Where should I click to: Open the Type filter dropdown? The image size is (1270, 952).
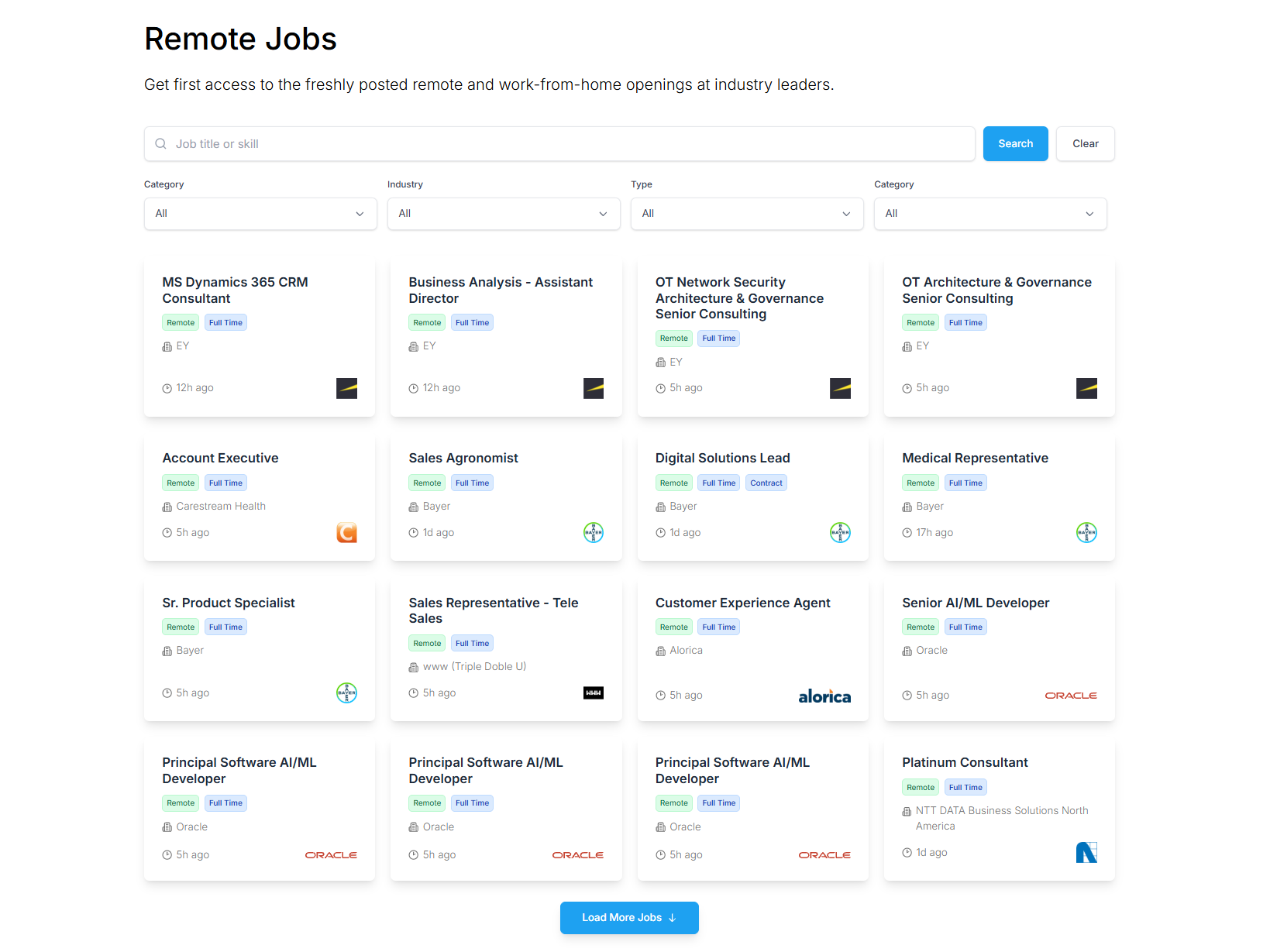coord(746,214)
